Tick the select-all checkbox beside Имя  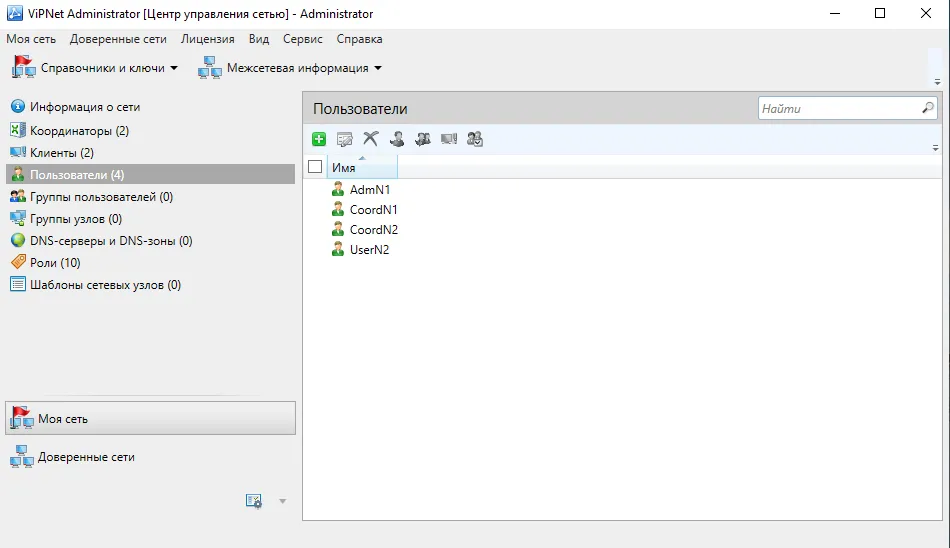click(315, 167)
